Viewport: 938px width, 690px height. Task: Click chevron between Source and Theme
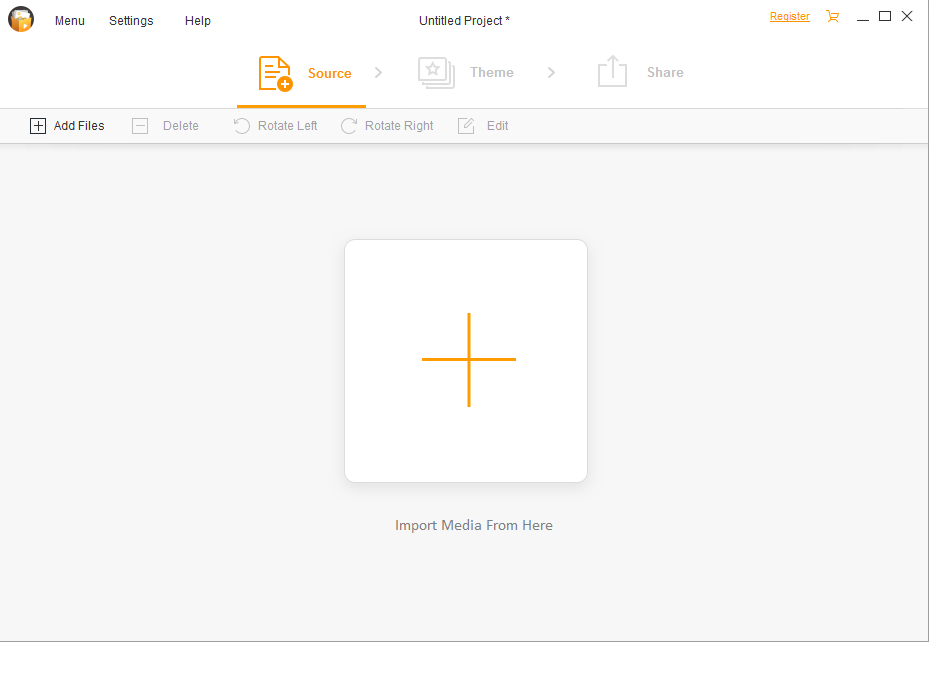coord(378,72)
